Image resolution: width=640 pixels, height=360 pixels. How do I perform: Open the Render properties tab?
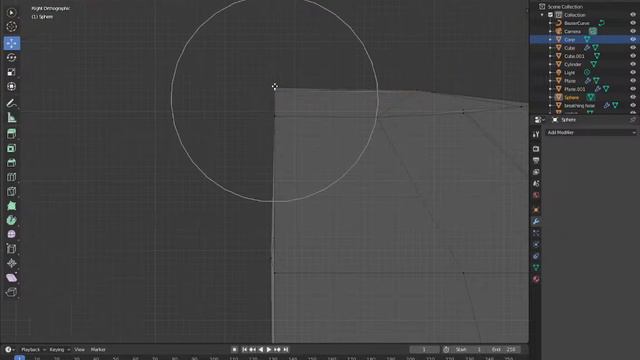click(536, 149)
